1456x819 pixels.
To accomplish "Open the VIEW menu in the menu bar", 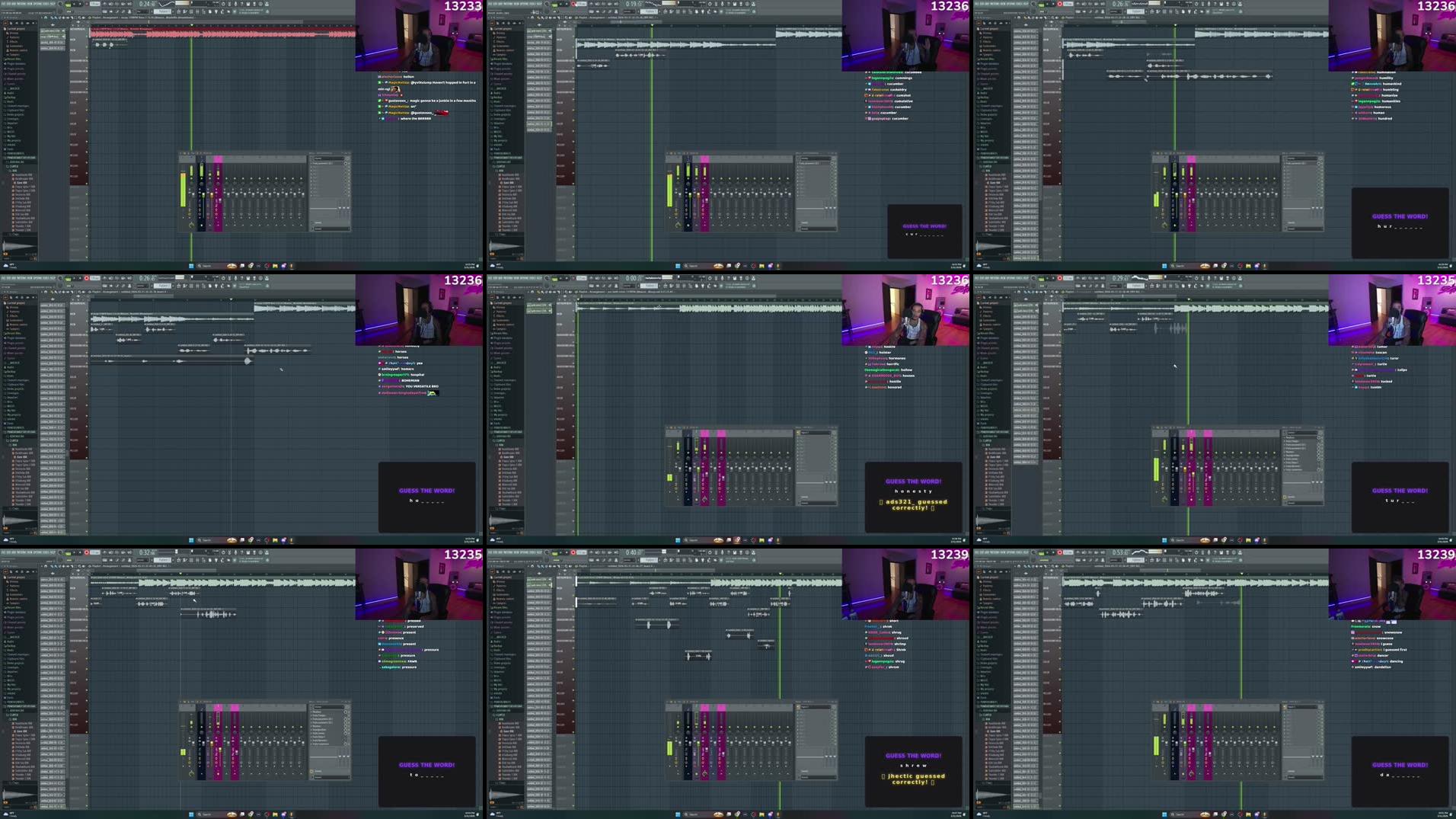I will tap(29, 2).
